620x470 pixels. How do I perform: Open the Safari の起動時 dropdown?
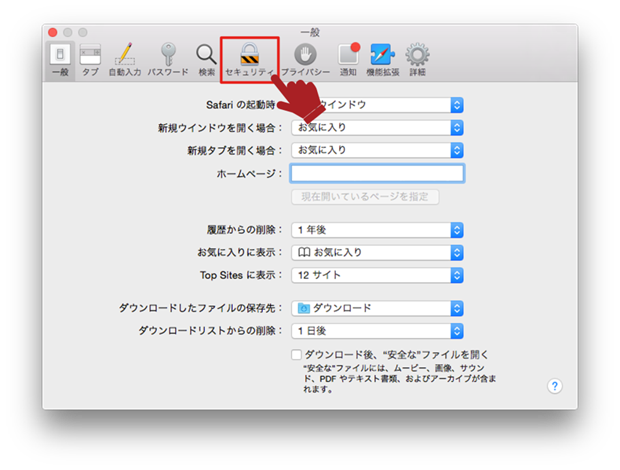377,105
